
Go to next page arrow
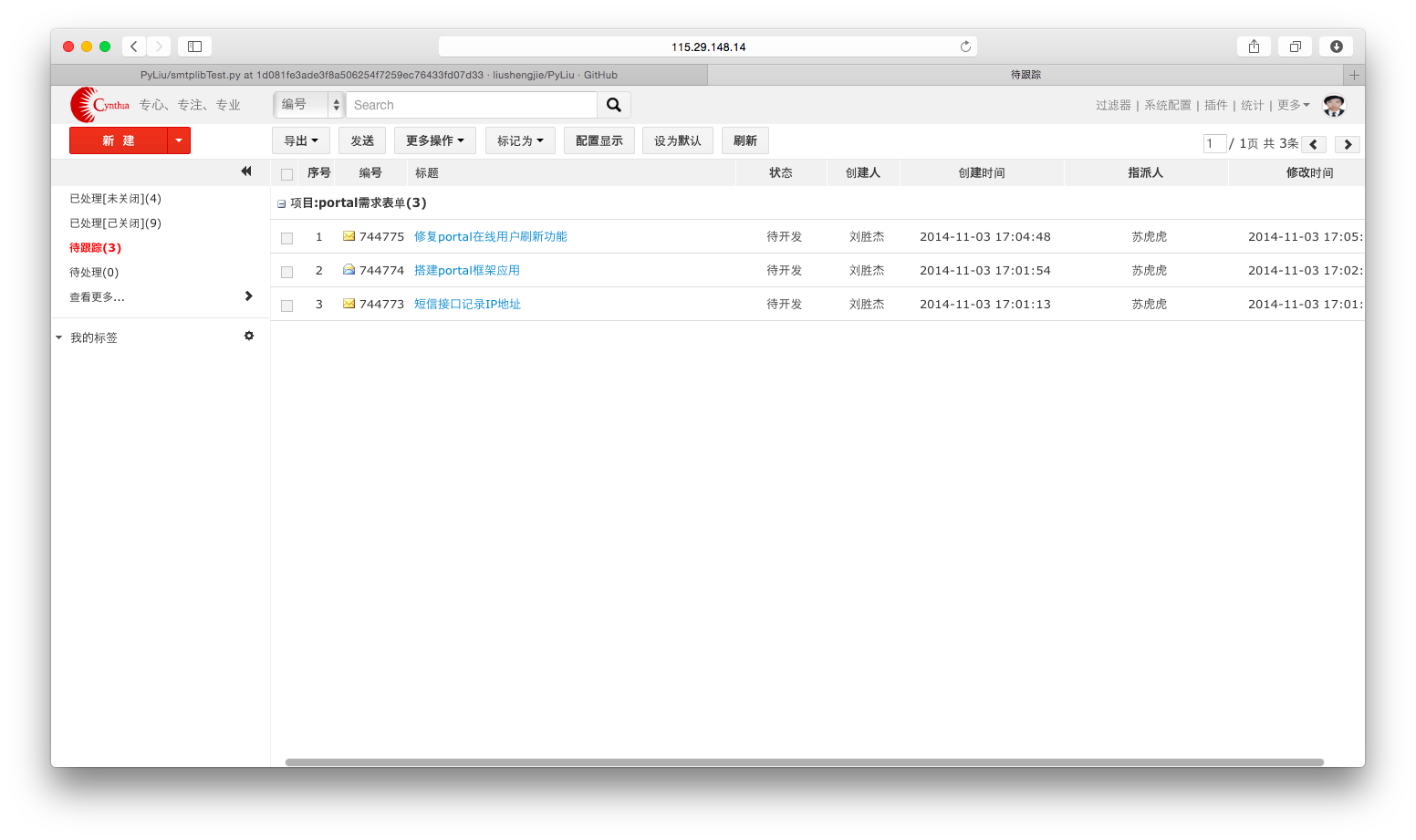[1348, 144]
